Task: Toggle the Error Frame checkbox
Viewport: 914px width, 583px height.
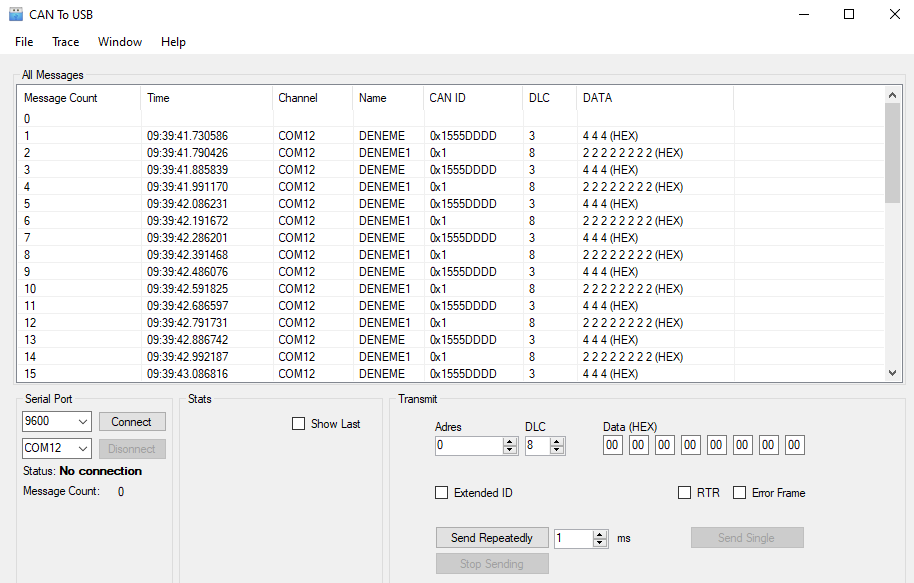Action: 739,493
